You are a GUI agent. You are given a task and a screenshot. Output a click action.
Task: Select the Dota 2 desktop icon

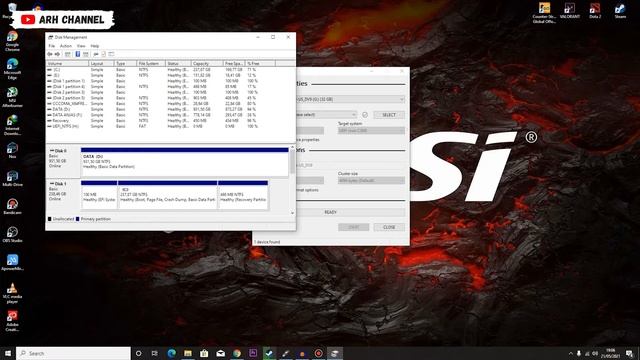pos(595,10)
